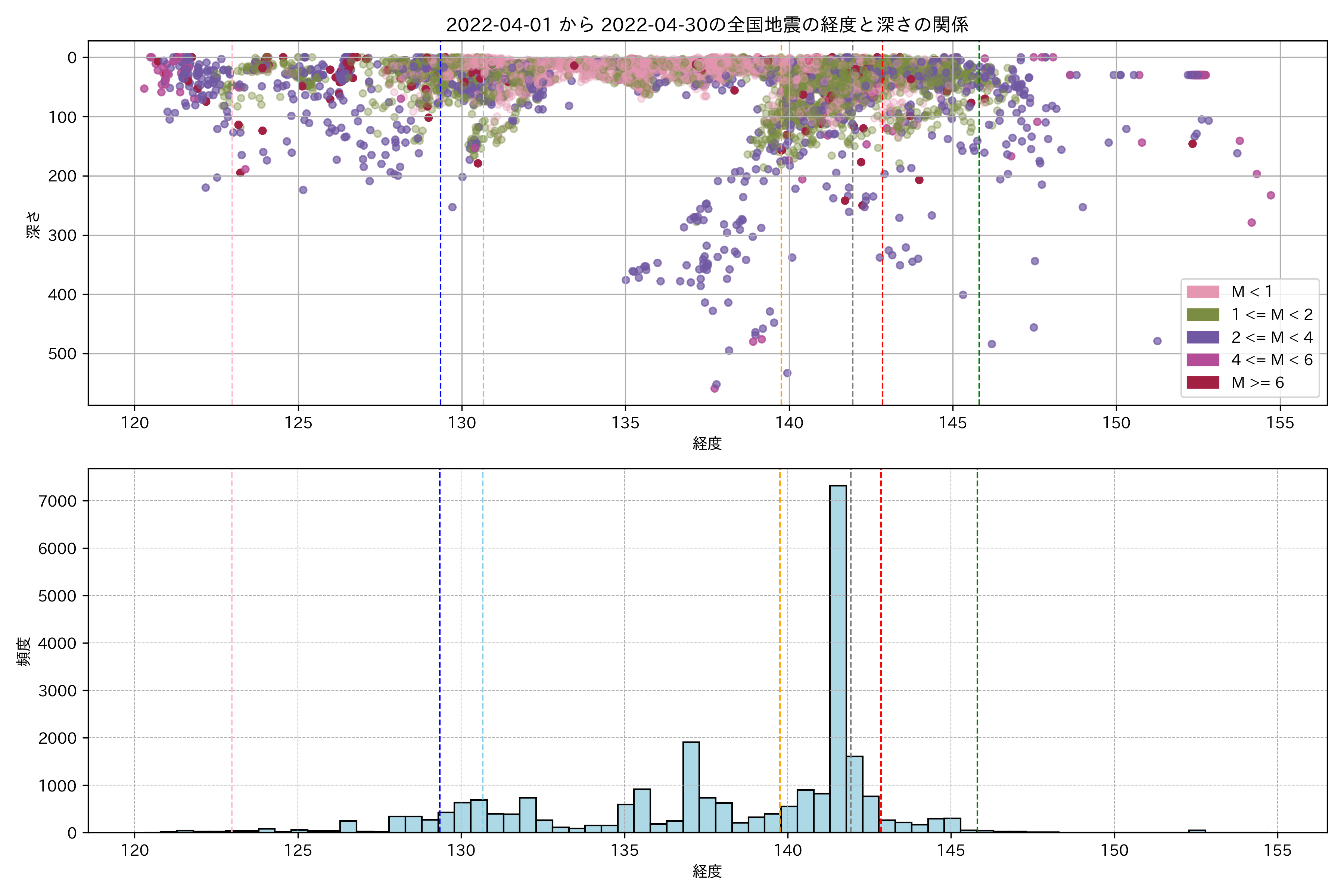Click the 155 tick label on the scatter x-axis
This screenshot has height=896, width=1344.
click(1280, 423)
